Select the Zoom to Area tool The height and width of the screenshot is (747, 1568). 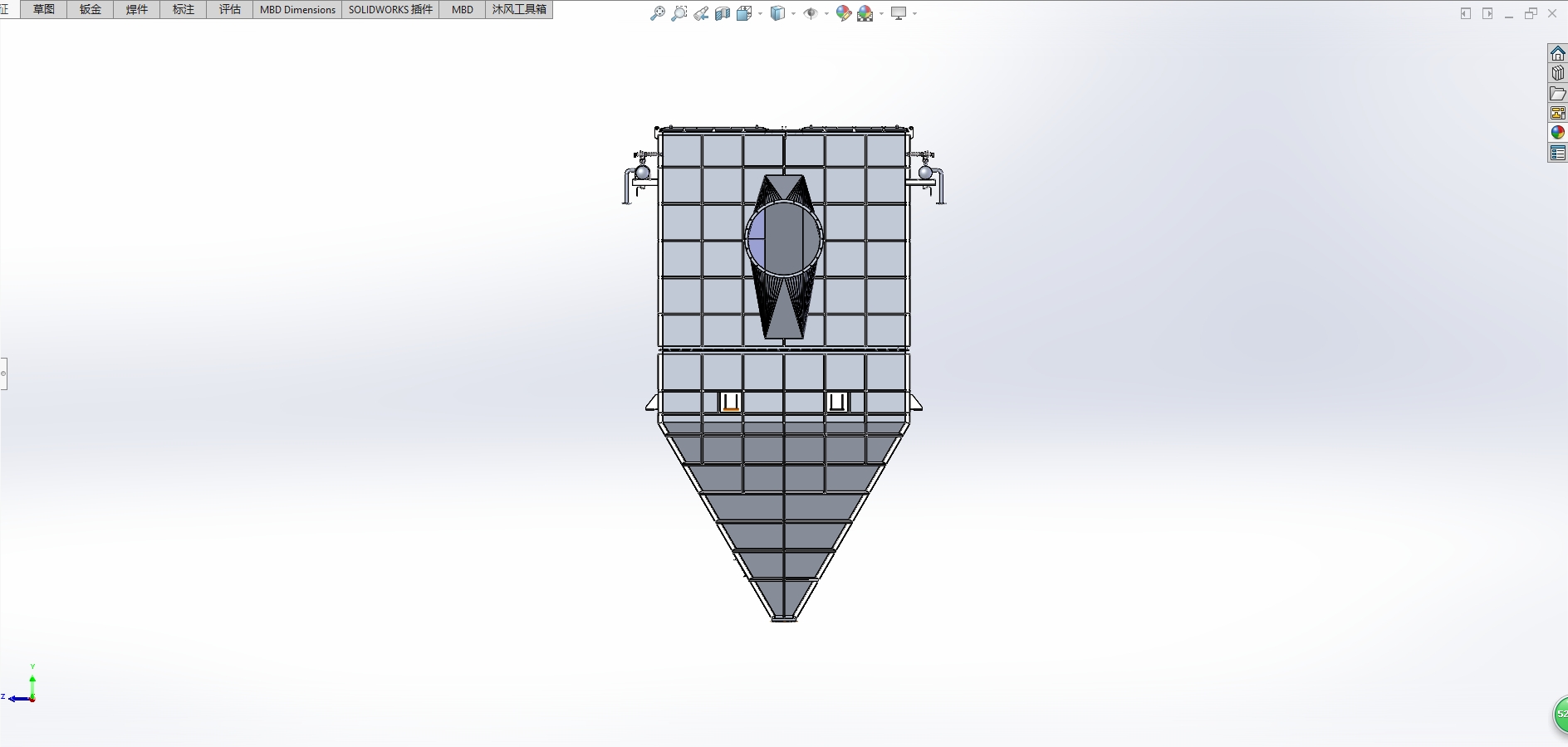679,13
